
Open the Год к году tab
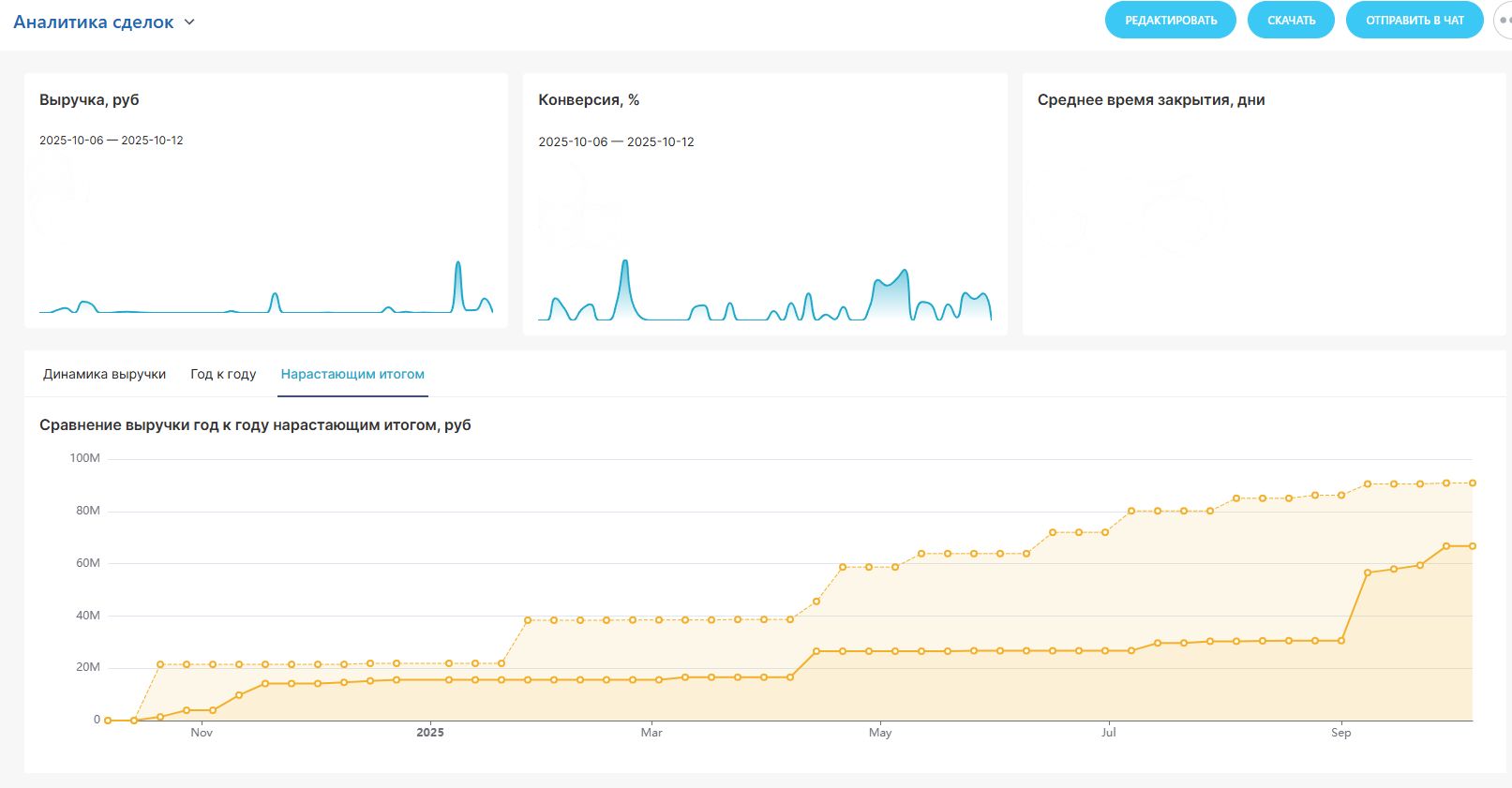point(223,374)
